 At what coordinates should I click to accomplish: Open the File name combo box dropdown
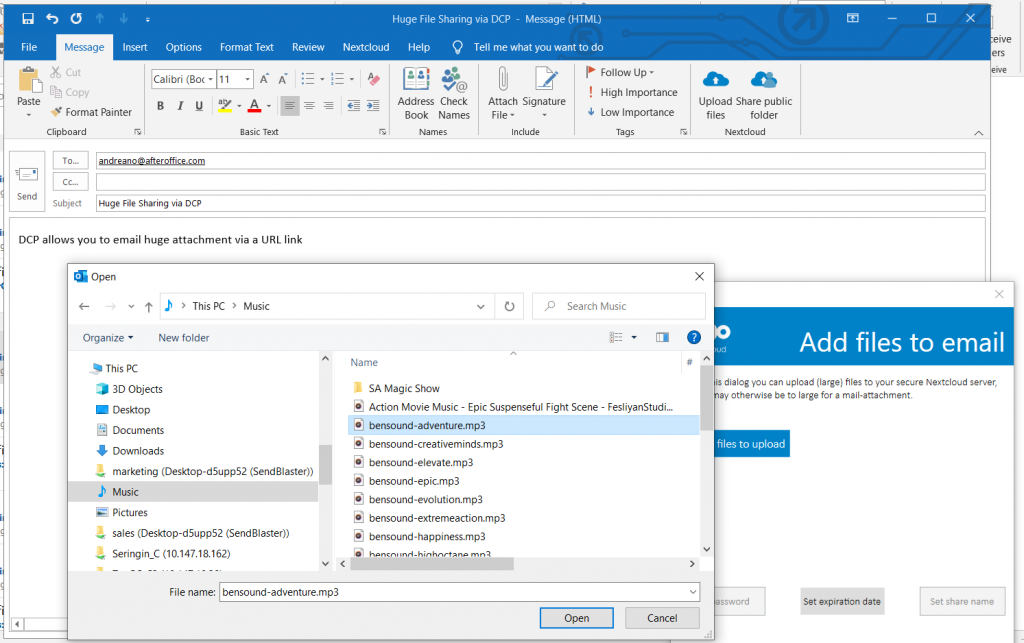(692, 592)
